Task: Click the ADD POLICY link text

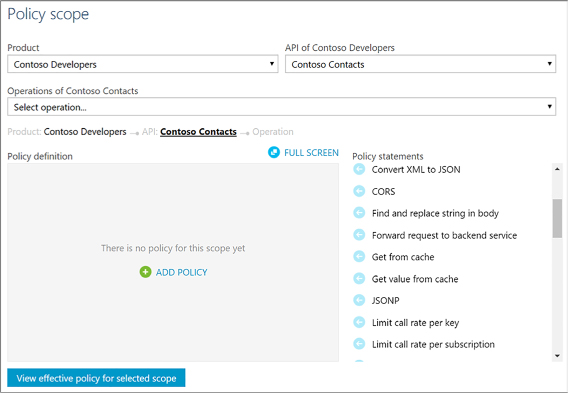Action: click(181, 272)
